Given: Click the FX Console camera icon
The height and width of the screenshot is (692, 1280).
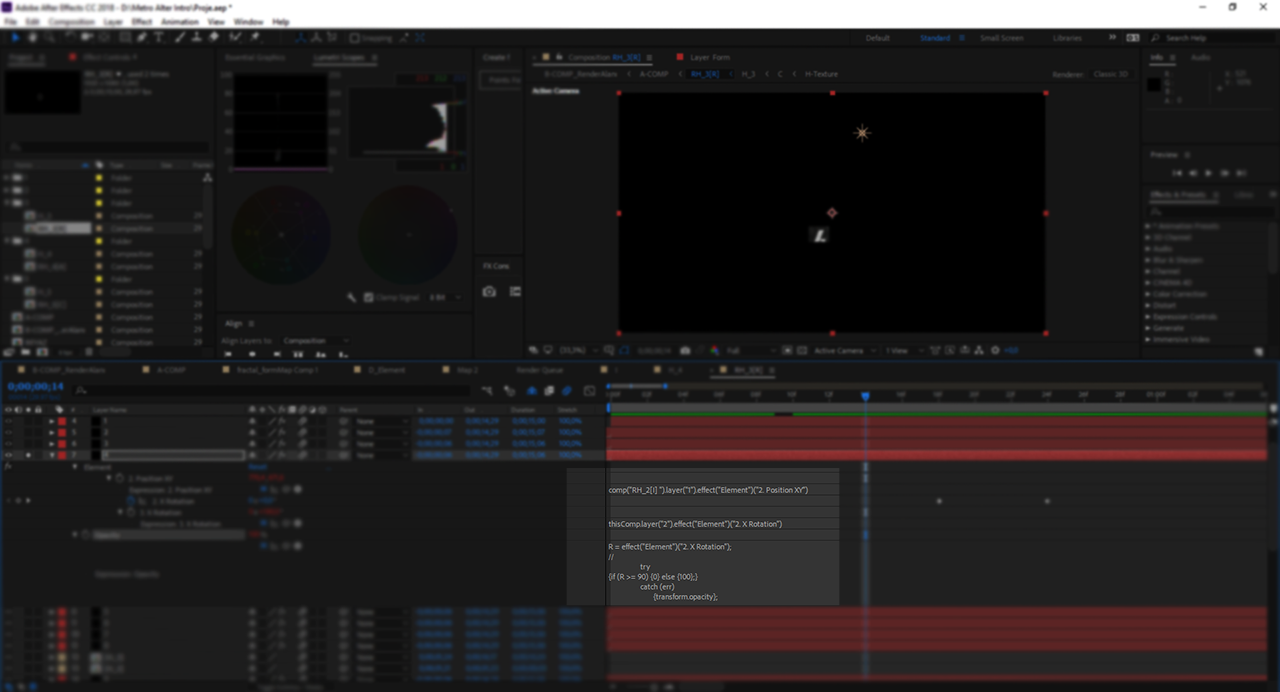Looking at the screenshot, I should [x=489, y=292].
